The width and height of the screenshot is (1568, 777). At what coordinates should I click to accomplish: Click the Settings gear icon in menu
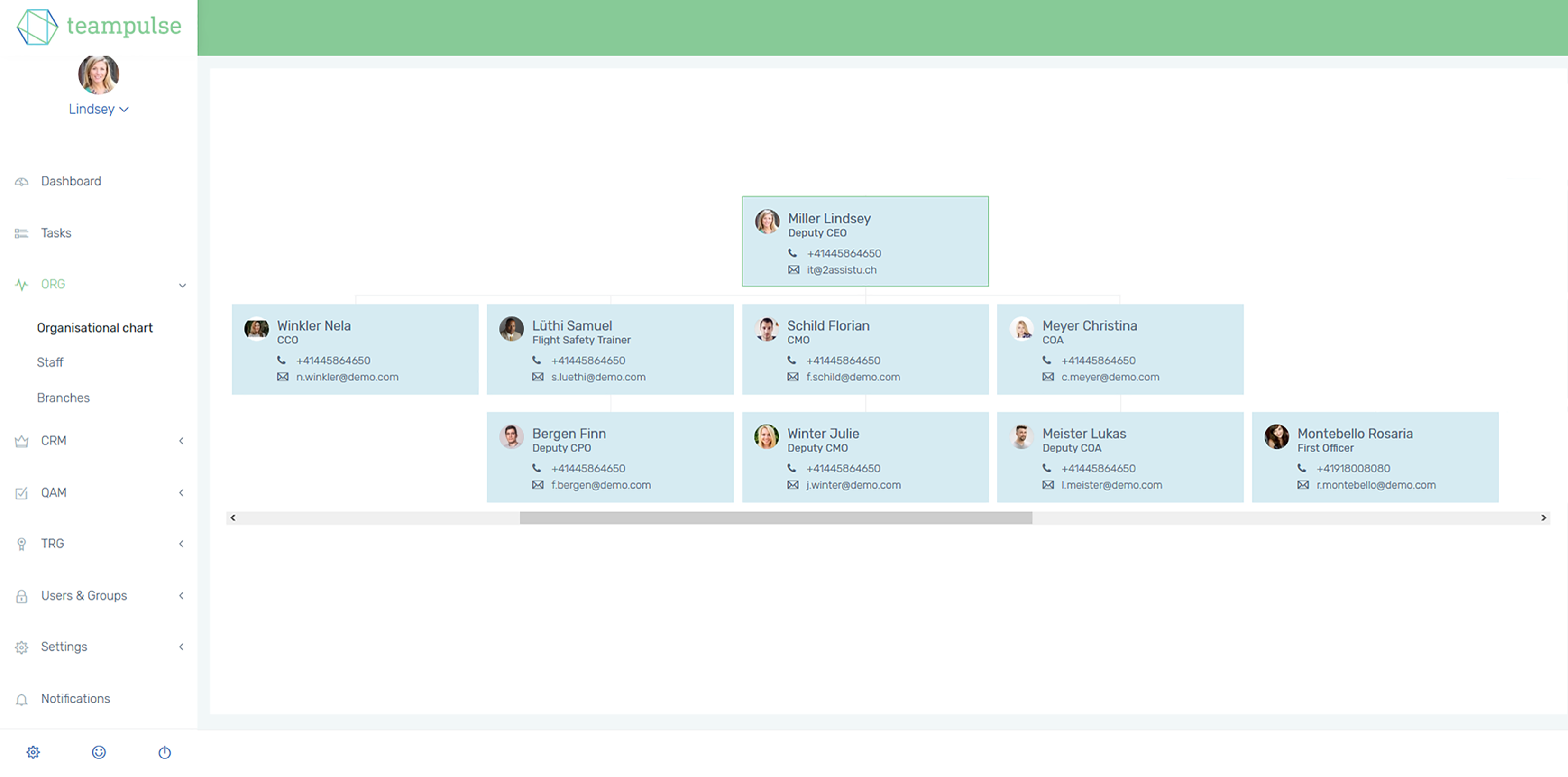(x=21, y=647)
